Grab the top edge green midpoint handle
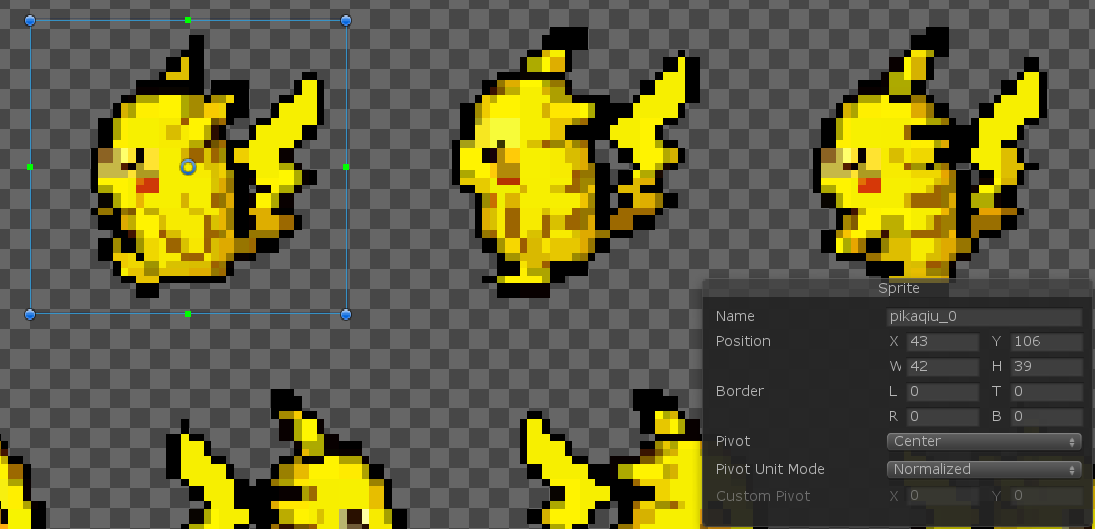The height and width of the screenshot is (529, 1095). click(x=188, y=20)
